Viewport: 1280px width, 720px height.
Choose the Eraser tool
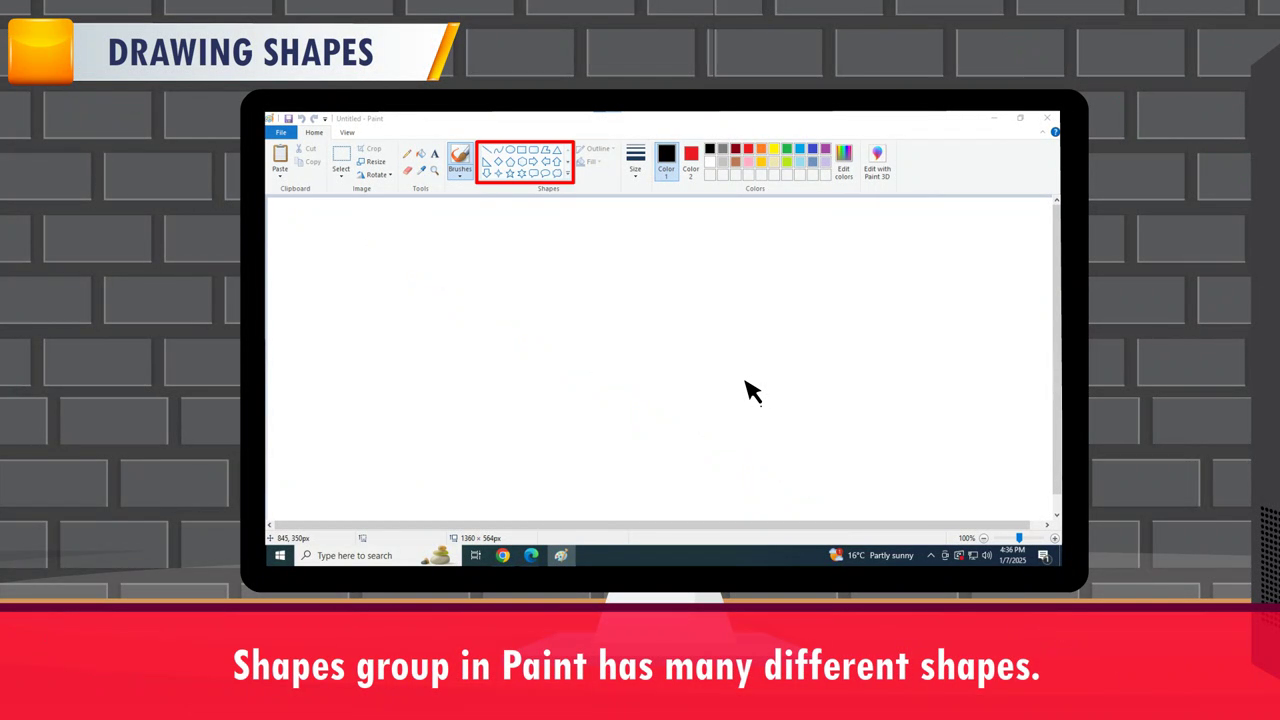click(407, 170)
